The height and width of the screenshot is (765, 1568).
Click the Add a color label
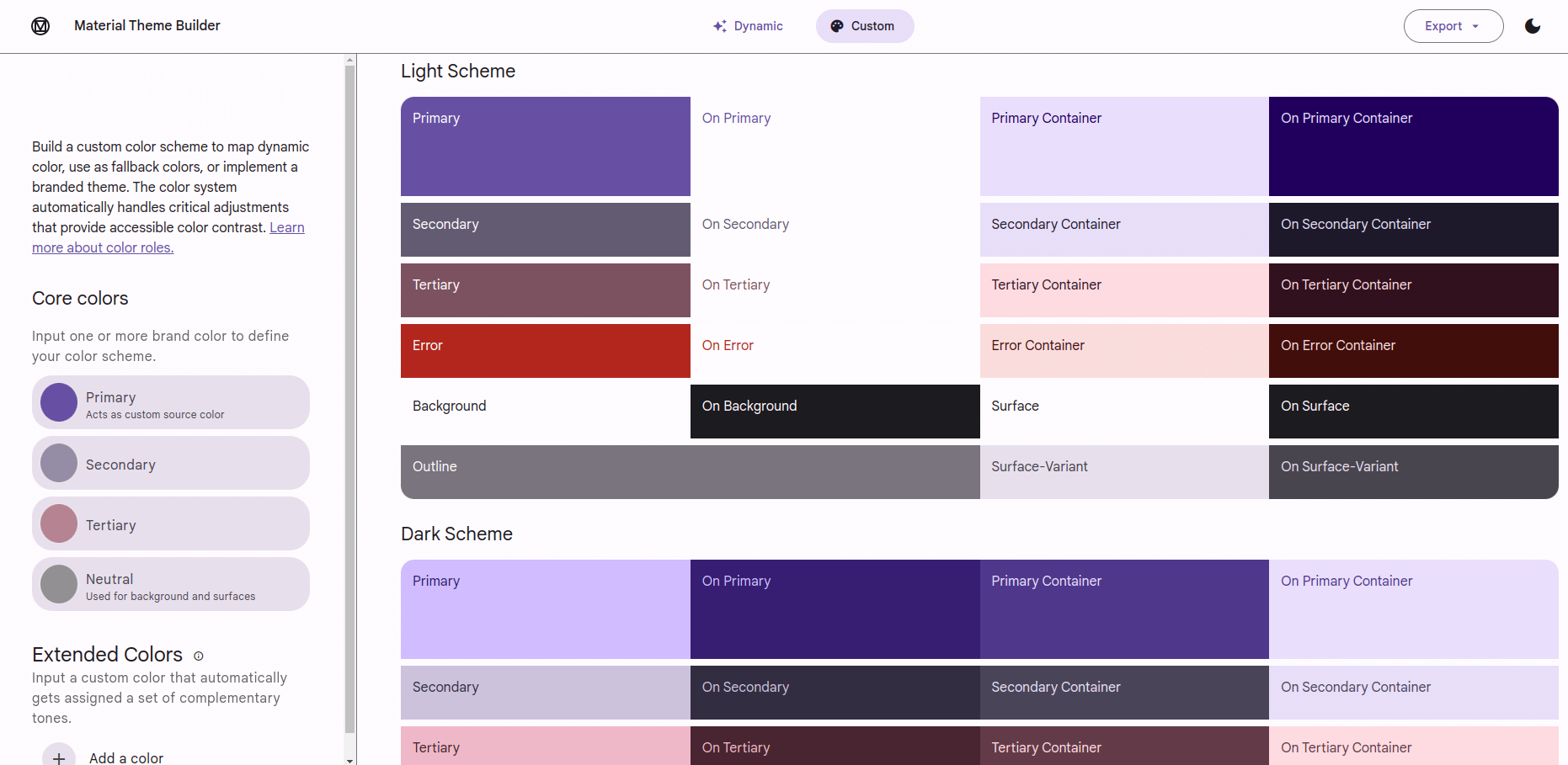126,757
